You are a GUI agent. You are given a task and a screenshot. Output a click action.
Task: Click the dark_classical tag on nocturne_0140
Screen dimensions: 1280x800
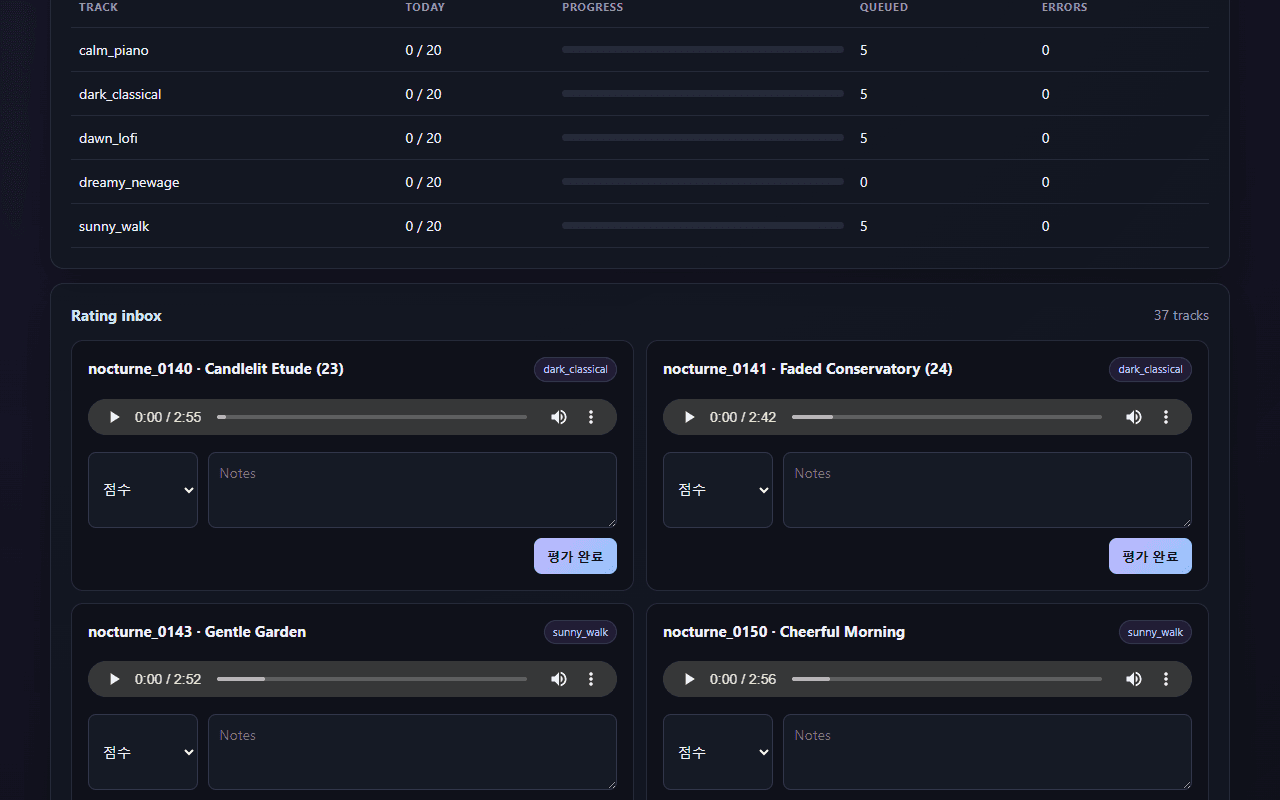575,370
